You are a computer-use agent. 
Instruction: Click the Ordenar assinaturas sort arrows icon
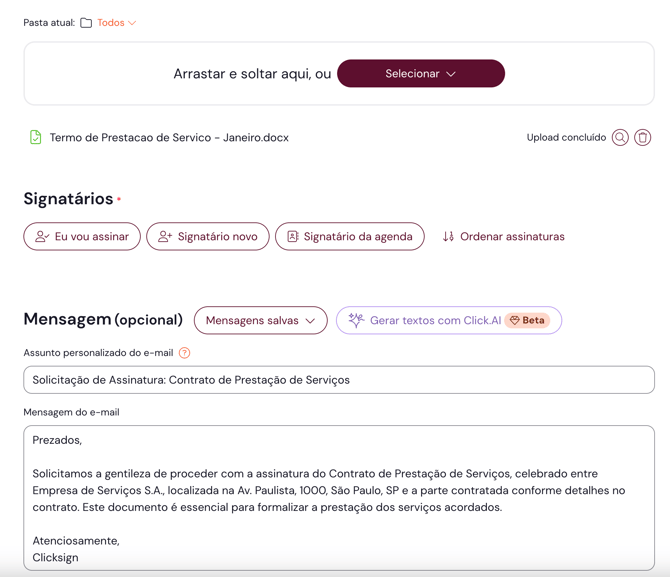click(x=448, y=237)
